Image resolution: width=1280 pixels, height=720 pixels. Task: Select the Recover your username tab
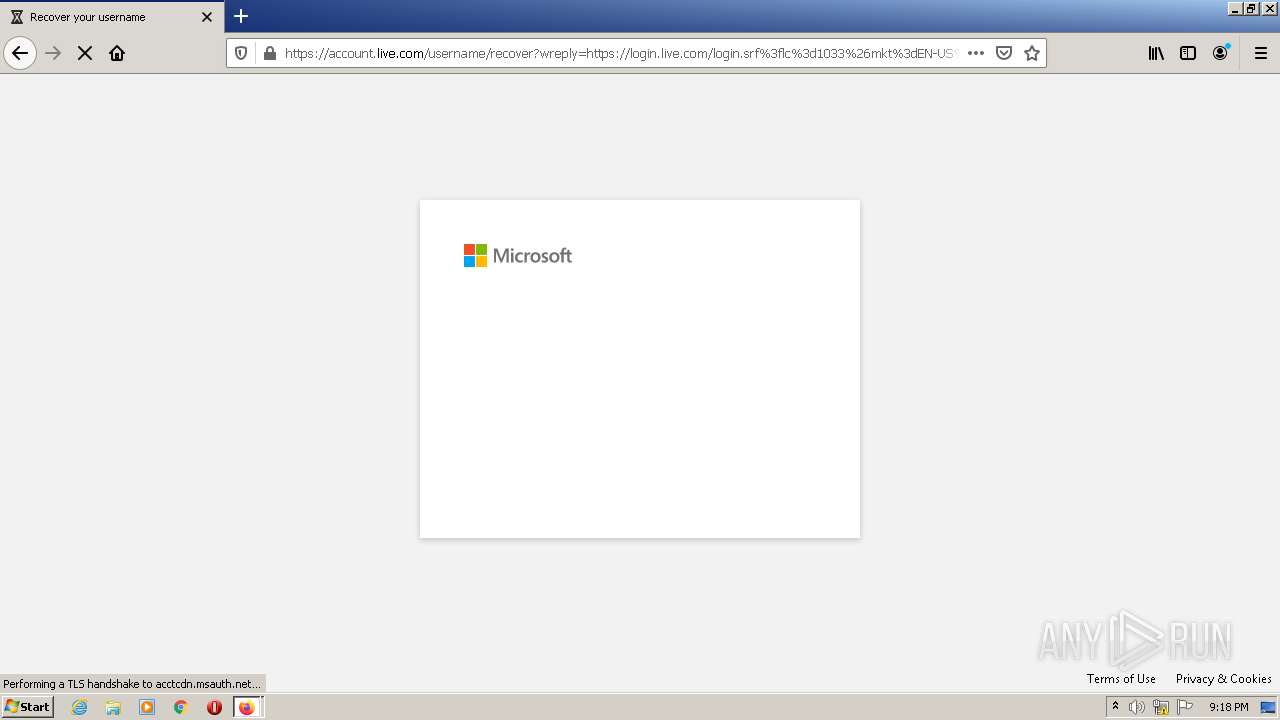point(112,17)
